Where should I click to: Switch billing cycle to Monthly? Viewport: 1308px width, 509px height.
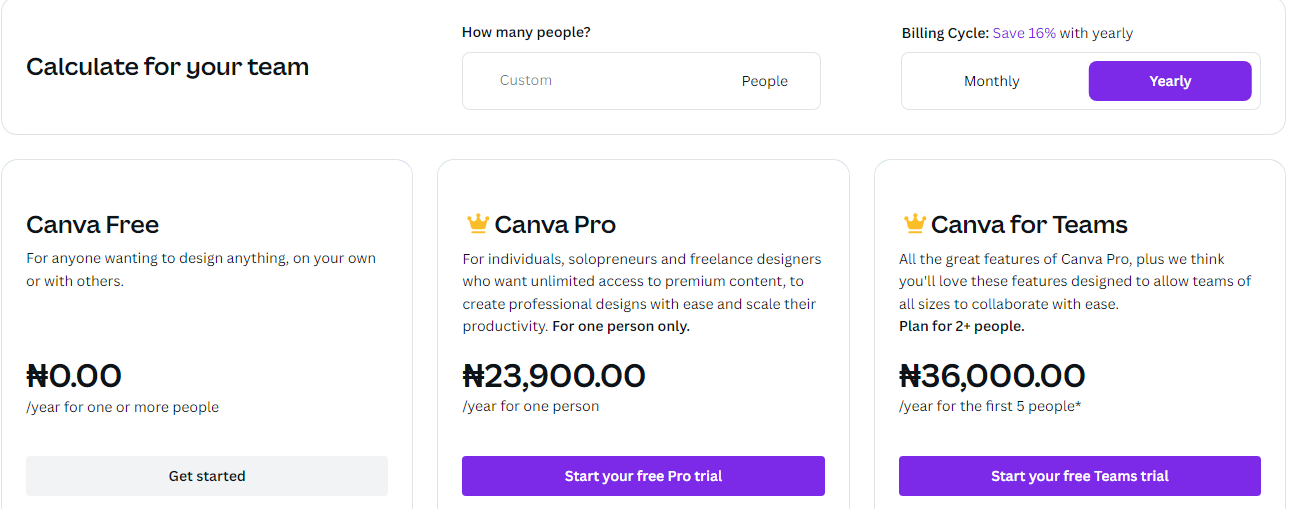[x=991, y=81]
